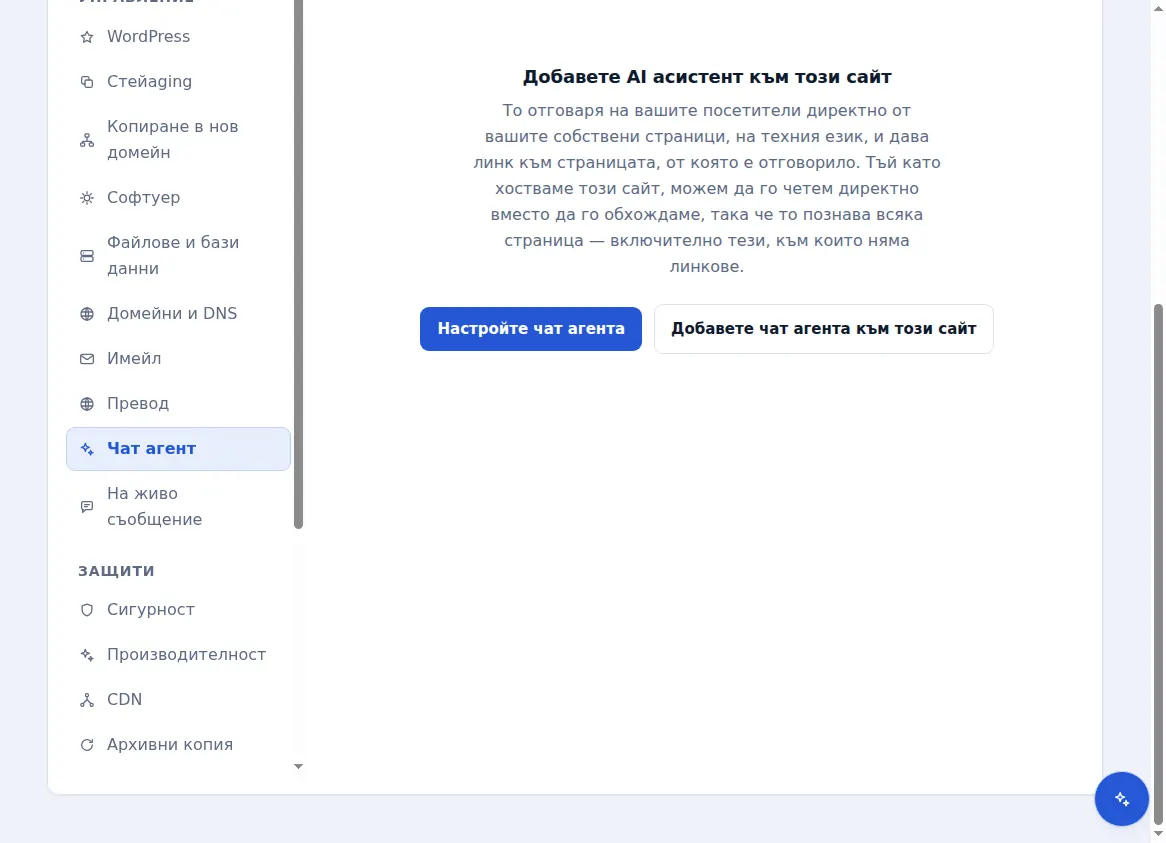
Task: Click the database icon beside Файлове и бази данни
Action: point(87,256)
